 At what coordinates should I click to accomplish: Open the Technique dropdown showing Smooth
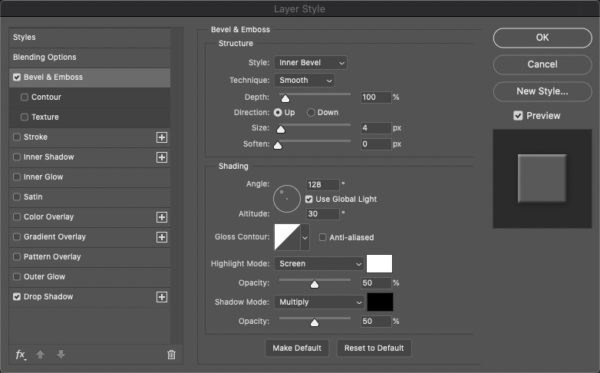click(x=304, y=80)
